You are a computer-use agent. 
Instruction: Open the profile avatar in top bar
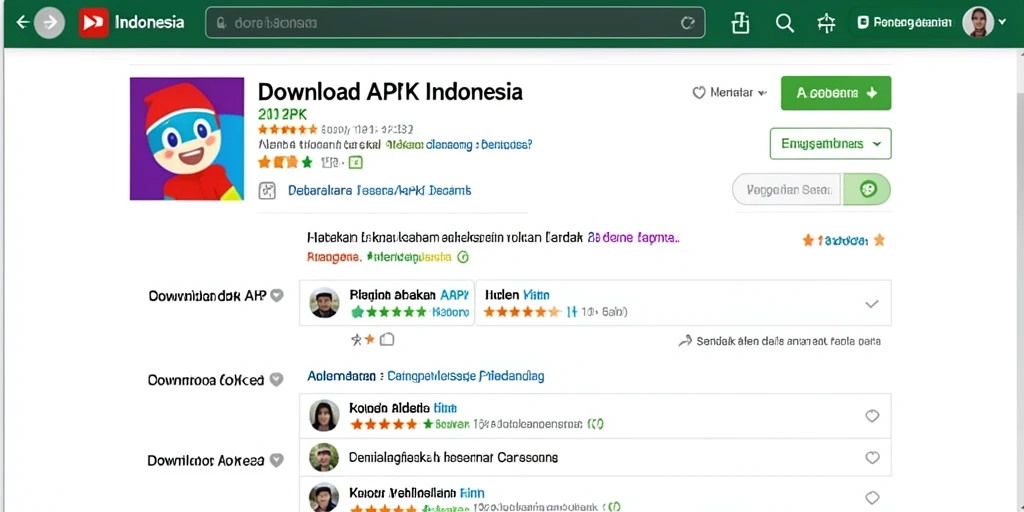(x=978, y=22)
